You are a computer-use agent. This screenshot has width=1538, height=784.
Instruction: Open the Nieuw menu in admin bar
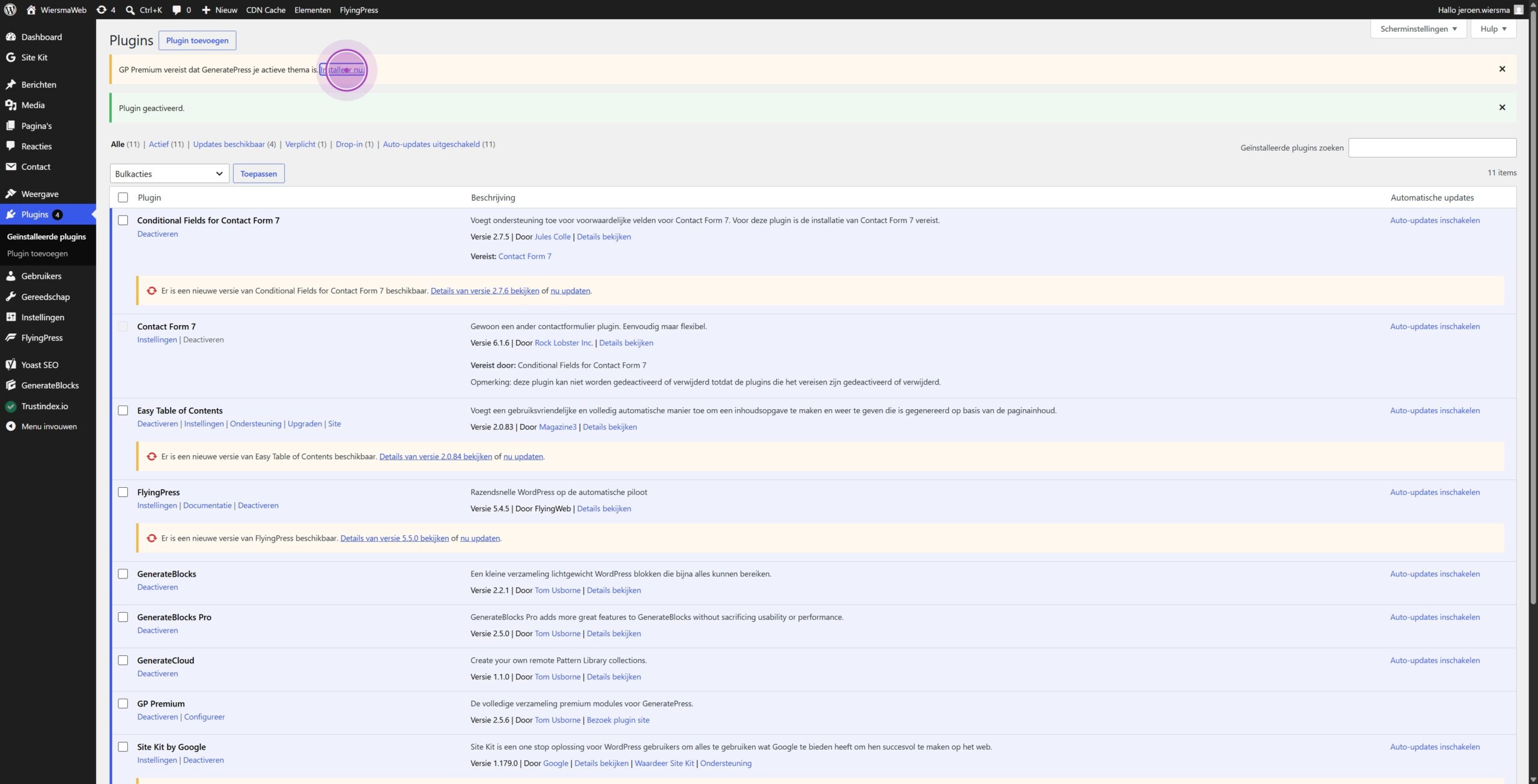[x=219, y=10]
